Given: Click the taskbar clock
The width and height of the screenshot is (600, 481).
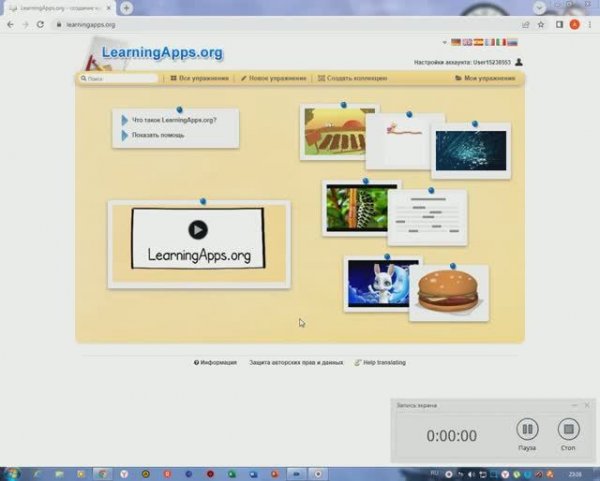Looking at the screenshot, I should pyautogui.click(x=575, y=474).
